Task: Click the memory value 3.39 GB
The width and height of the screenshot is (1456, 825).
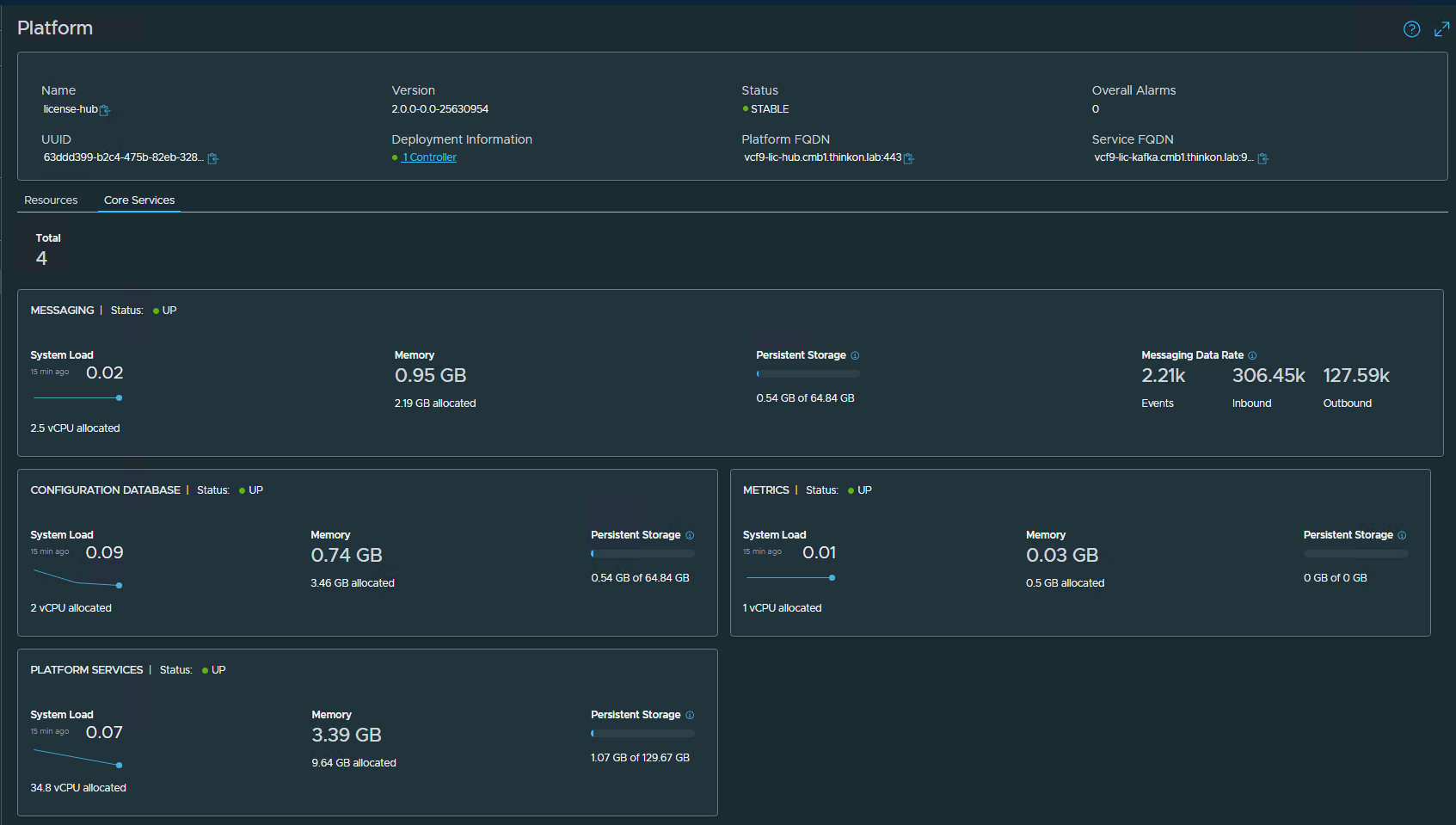Action: tap(347, 735)
